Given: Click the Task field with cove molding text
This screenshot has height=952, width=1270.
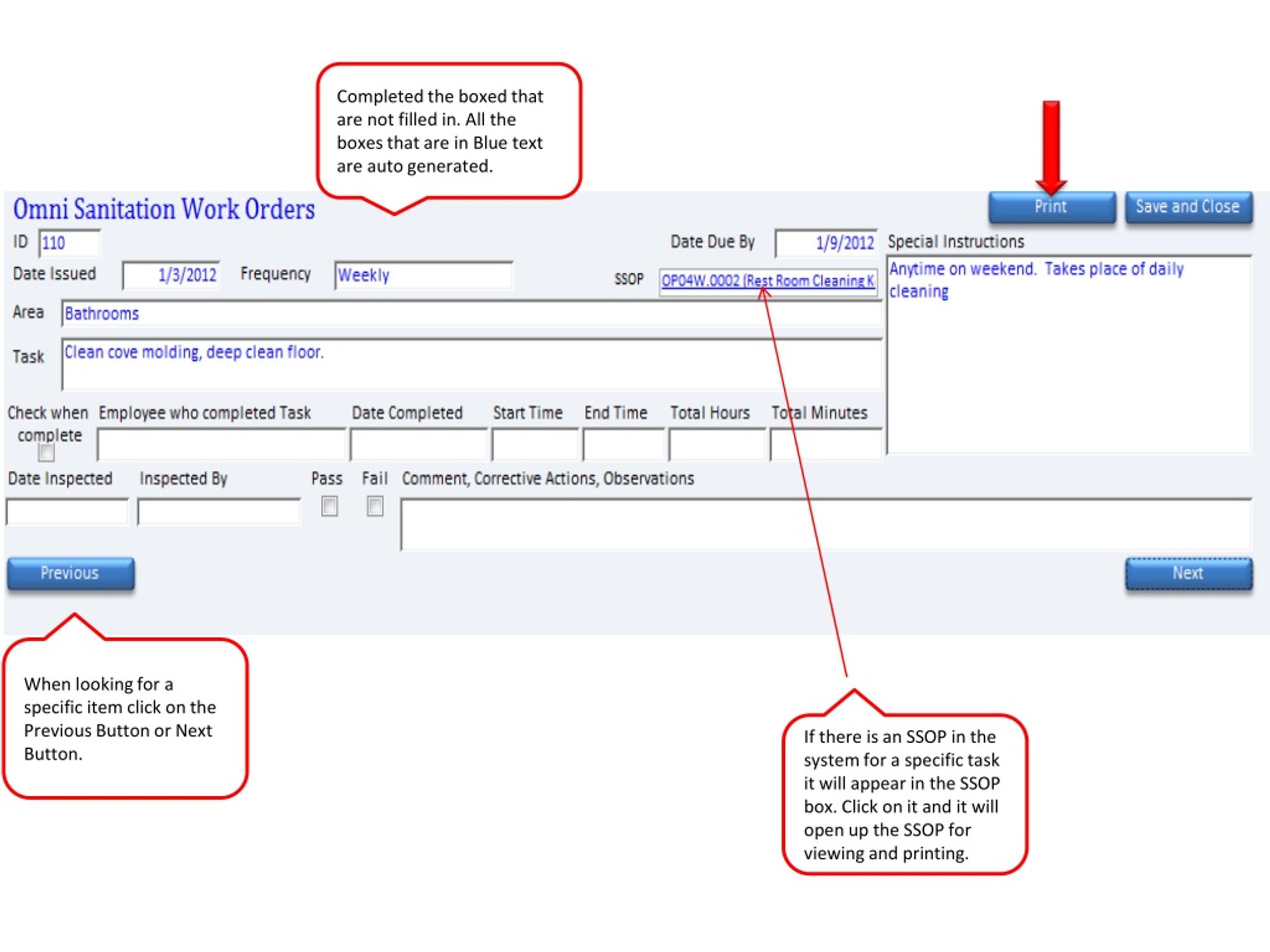Looking at the screenshot, I should (471, 364).
